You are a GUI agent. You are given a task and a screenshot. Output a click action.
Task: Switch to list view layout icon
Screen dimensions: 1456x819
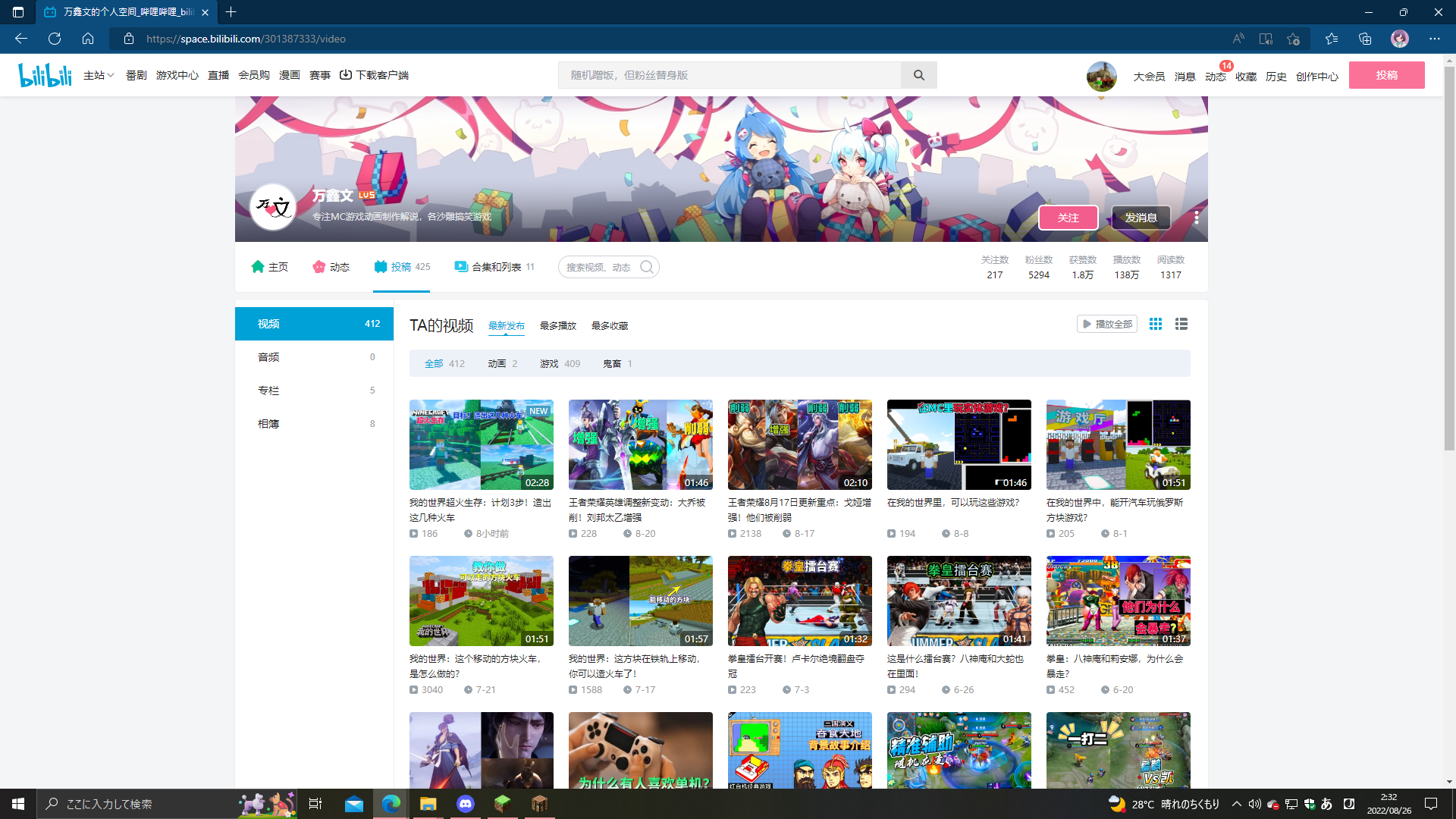(1181, 324)
